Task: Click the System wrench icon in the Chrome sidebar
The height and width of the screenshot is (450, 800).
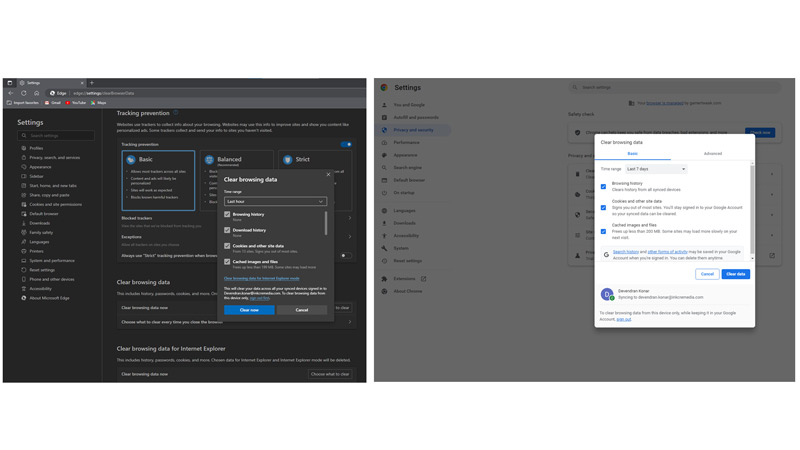Action: click(384, 248)
